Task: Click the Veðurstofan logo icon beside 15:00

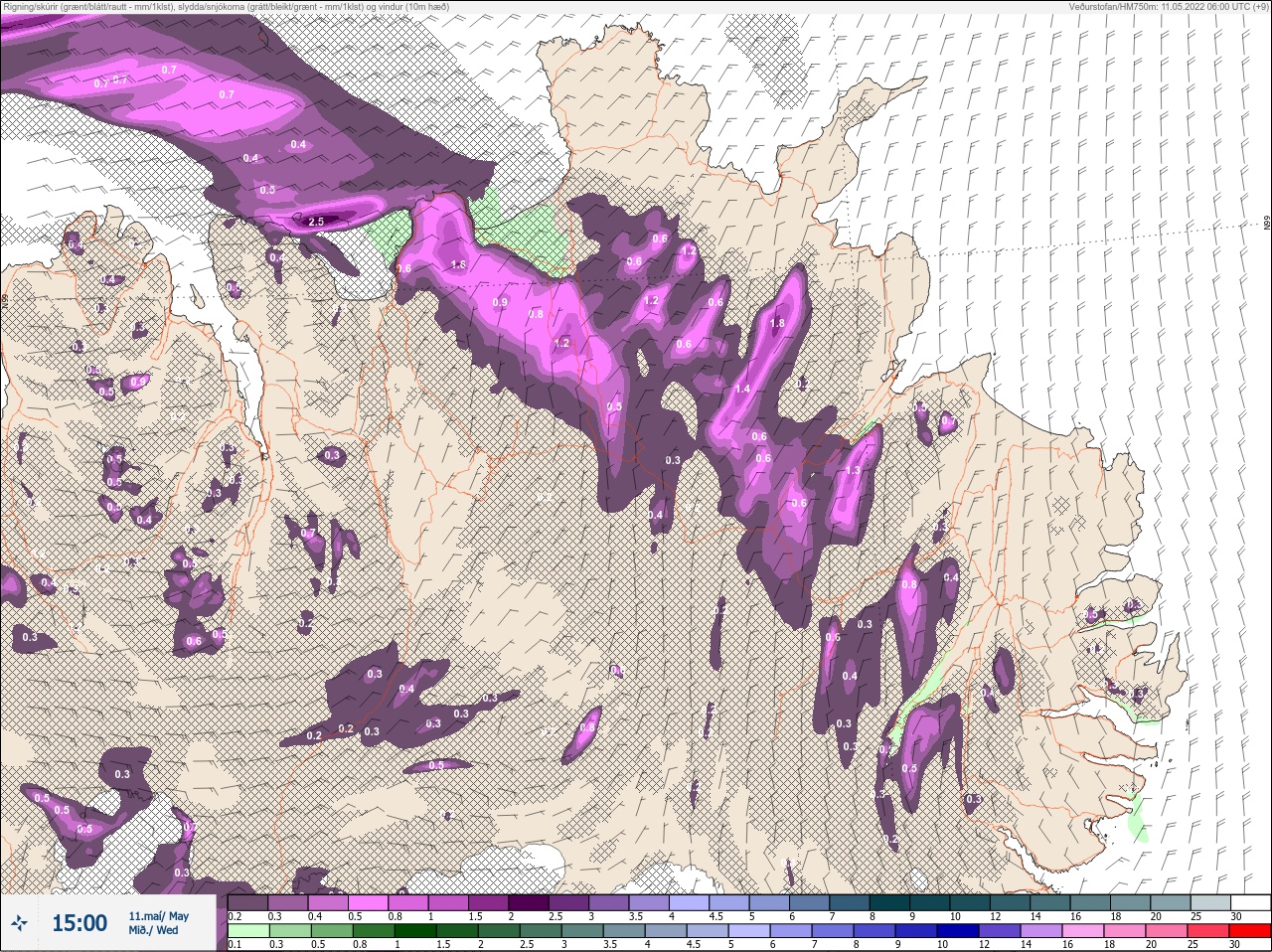Action: coord(19,923)
